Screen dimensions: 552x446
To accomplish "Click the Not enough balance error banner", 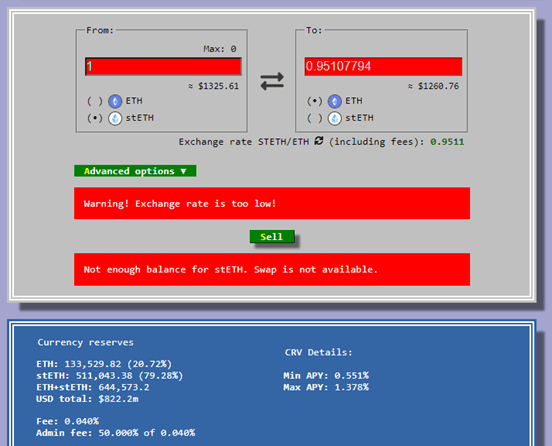I will tap(272, 269).
